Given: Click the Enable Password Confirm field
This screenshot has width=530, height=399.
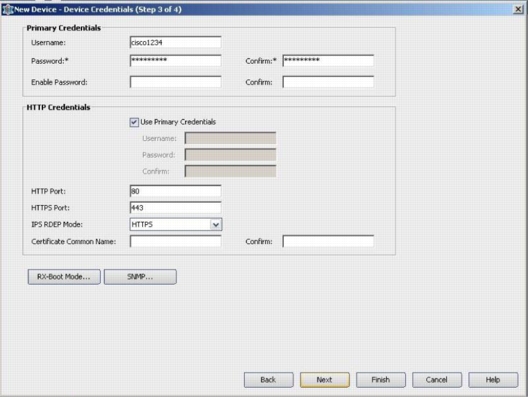Looking at the screenshot, I should (x=328, y=82).
